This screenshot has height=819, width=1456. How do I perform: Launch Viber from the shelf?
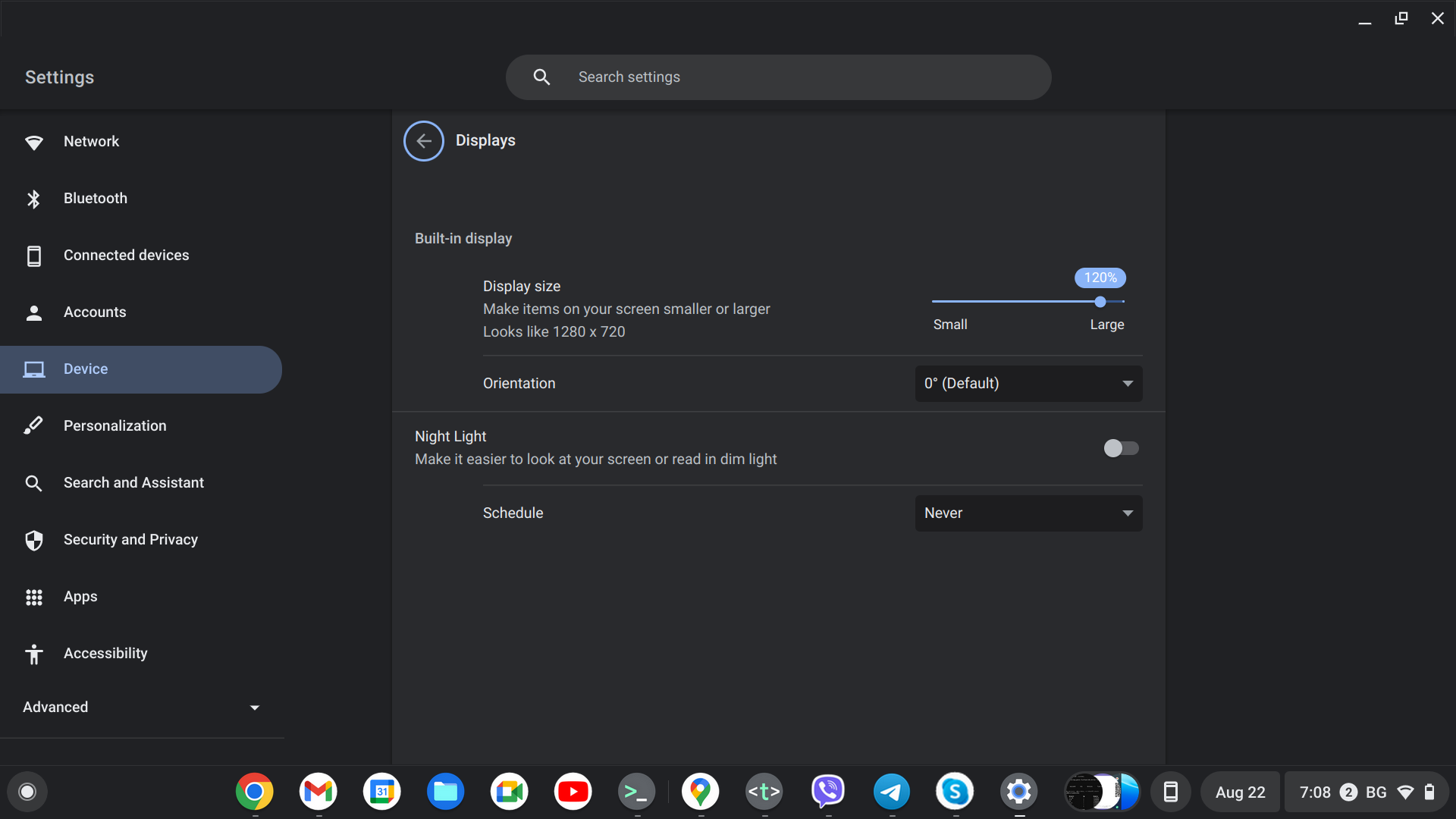coord(827,792)
